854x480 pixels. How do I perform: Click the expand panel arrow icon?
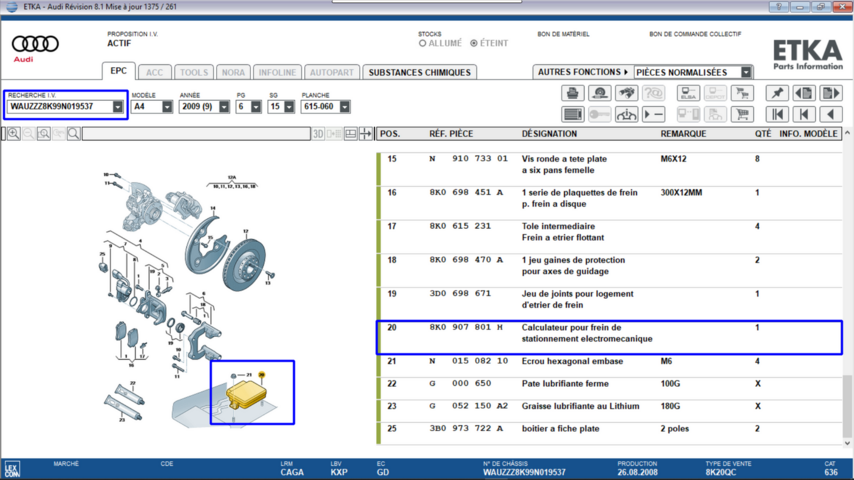[x=366, y=133]
